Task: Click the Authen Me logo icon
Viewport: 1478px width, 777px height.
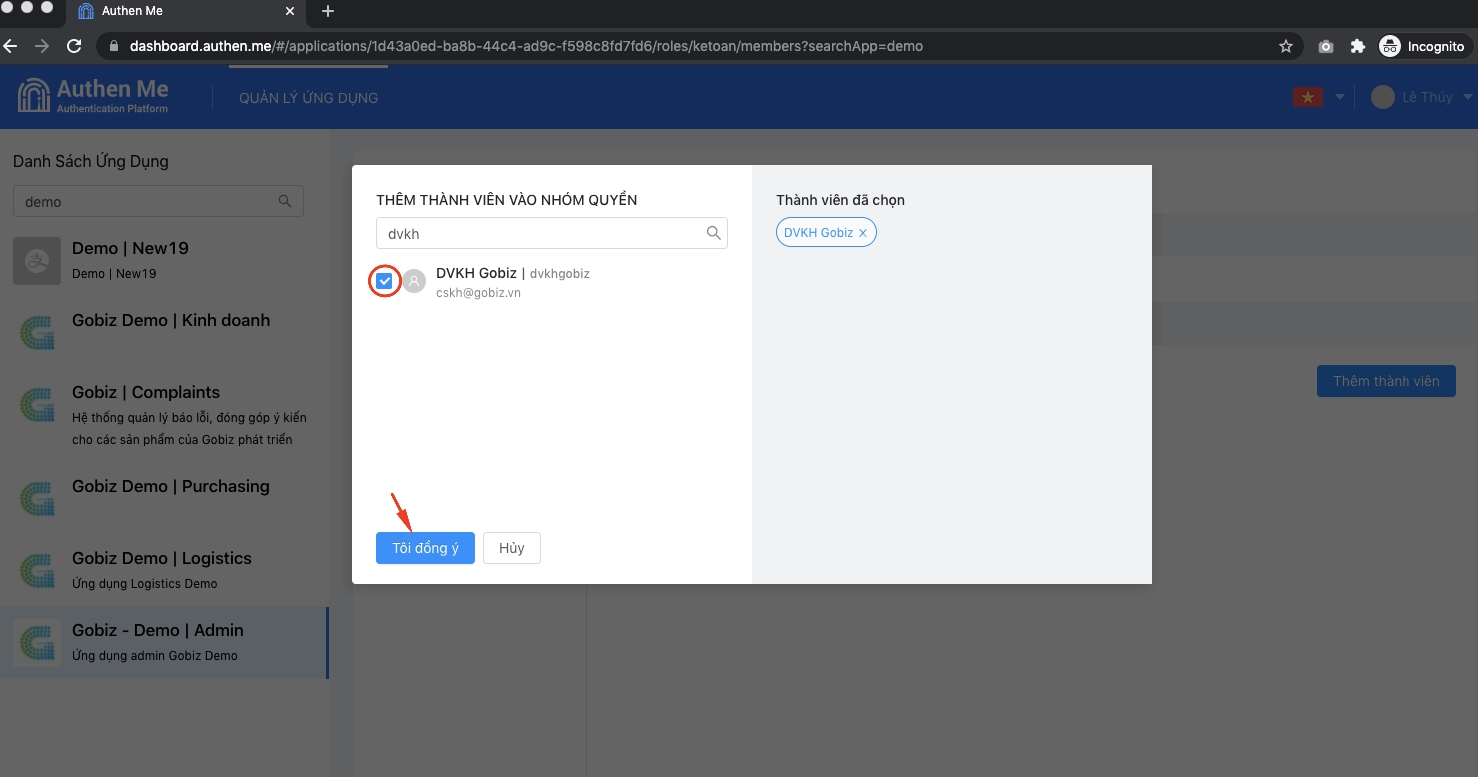Action: click(x=34, y=96)
